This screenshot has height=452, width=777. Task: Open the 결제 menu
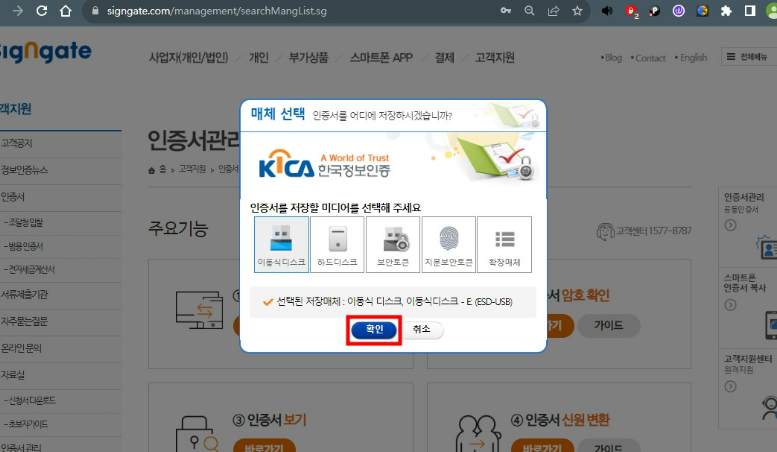click(x=444, y=57)
